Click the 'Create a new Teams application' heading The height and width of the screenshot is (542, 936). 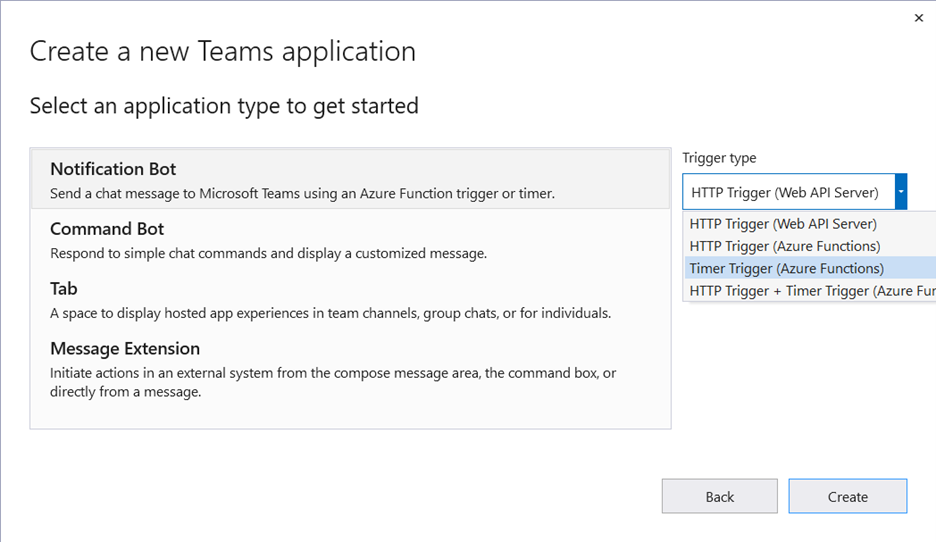(x=222, y=51)
